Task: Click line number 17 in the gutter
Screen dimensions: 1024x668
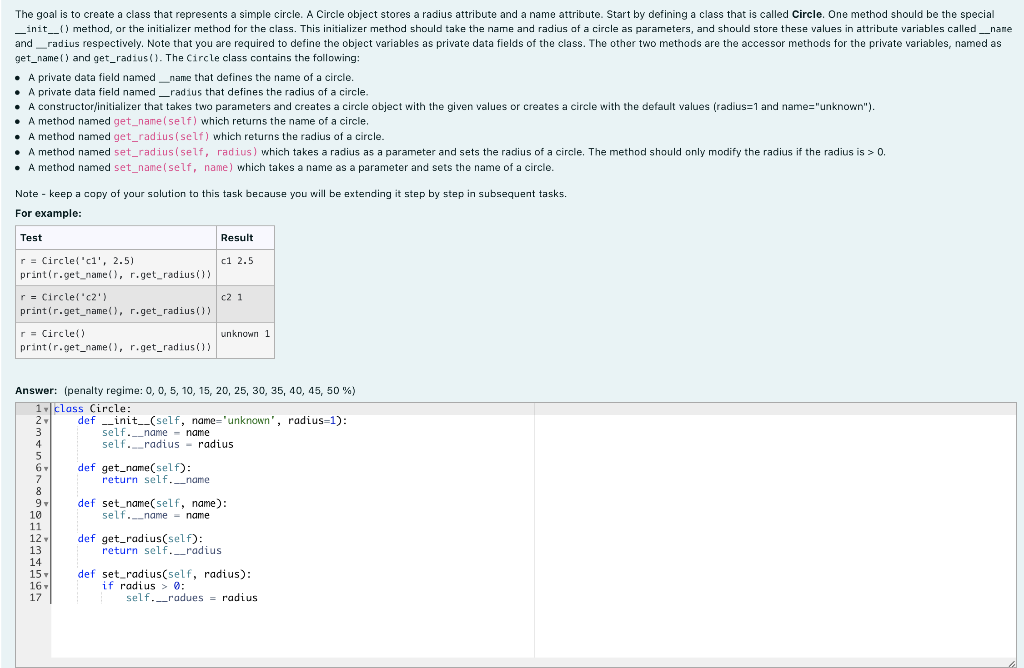Action: pyautogui.click(x=35, y=597)
